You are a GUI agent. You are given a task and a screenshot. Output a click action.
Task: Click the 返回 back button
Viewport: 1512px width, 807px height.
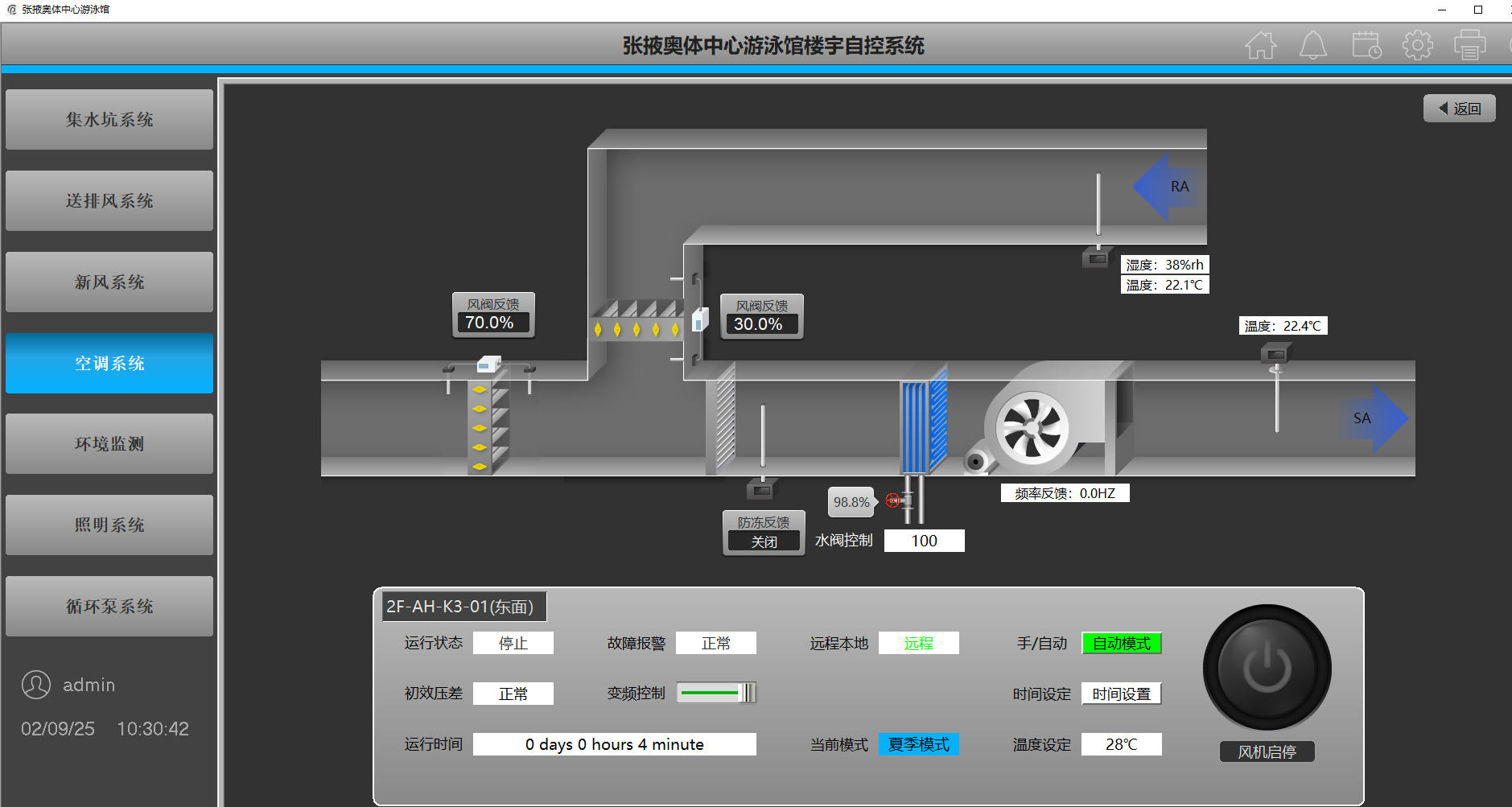coord(1459,109)
